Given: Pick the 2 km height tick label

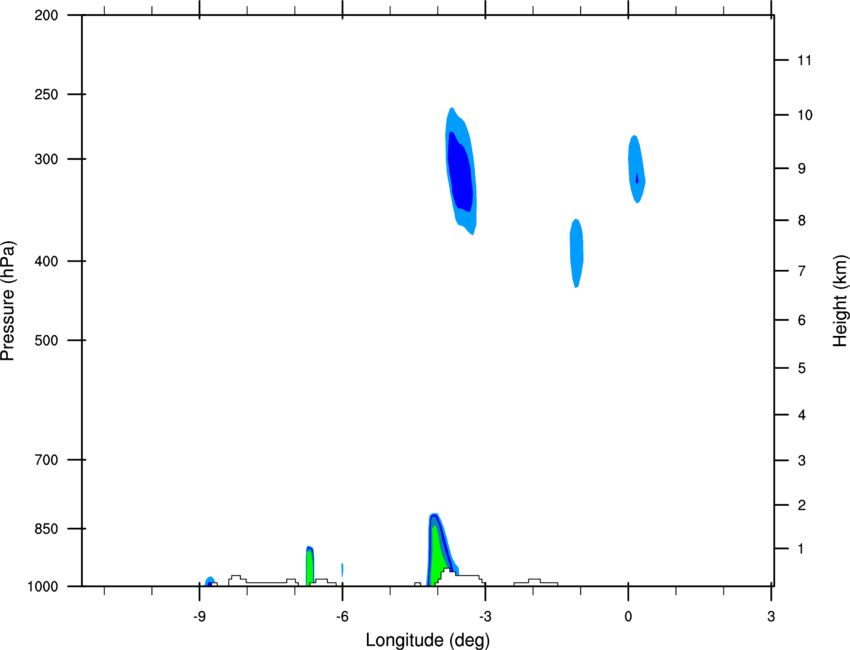Looking at the screenshot, I should (x=801, y=505).
